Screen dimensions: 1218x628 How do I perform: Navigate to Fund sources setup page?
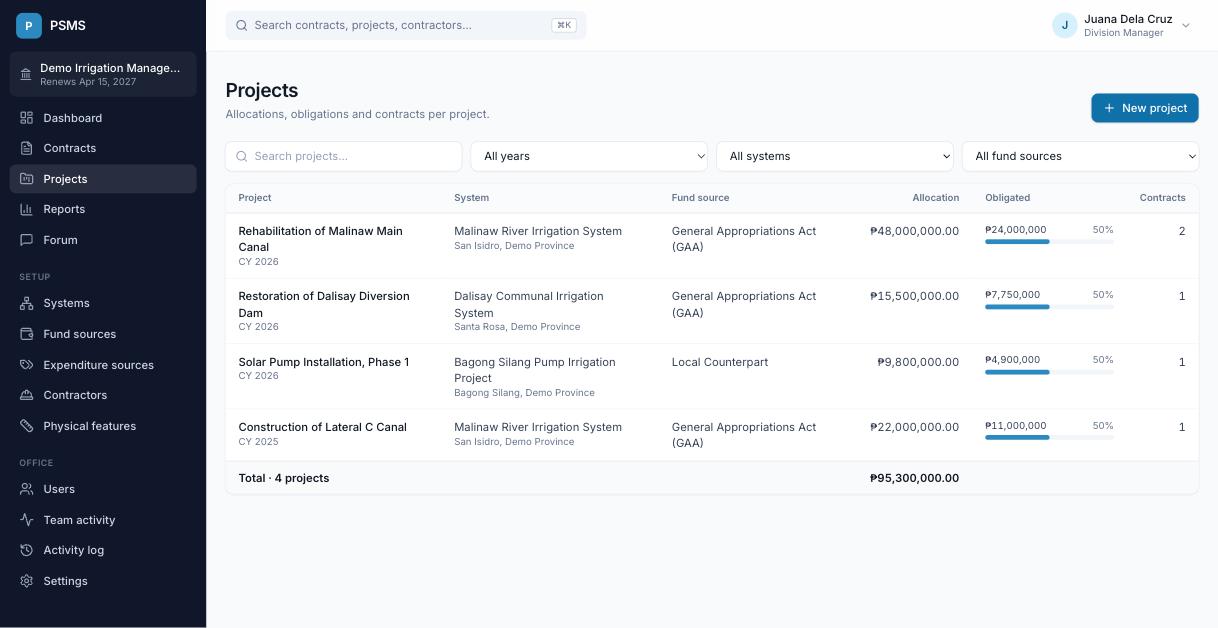[x=103, y=334]
